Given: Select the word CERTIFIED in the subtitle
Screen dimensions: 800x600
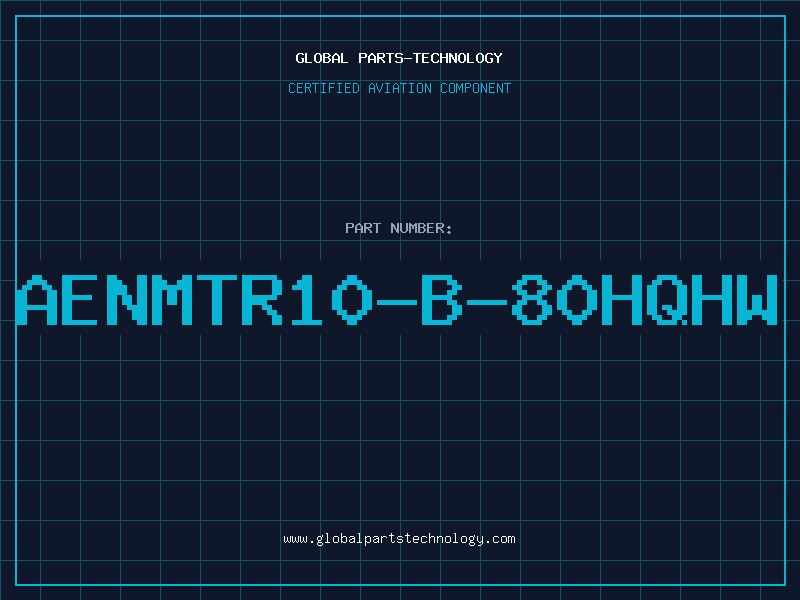Looking at the screenshot, I should (x=323, y=88).
